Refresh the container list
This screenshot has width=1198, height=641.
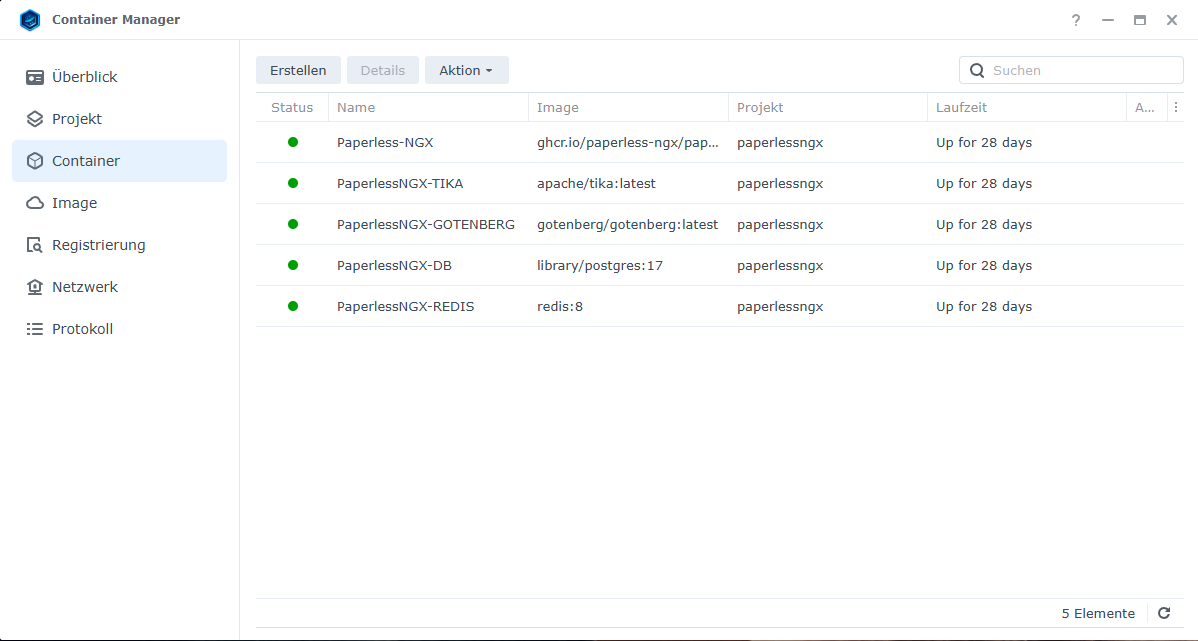[x=1164, y=613]
